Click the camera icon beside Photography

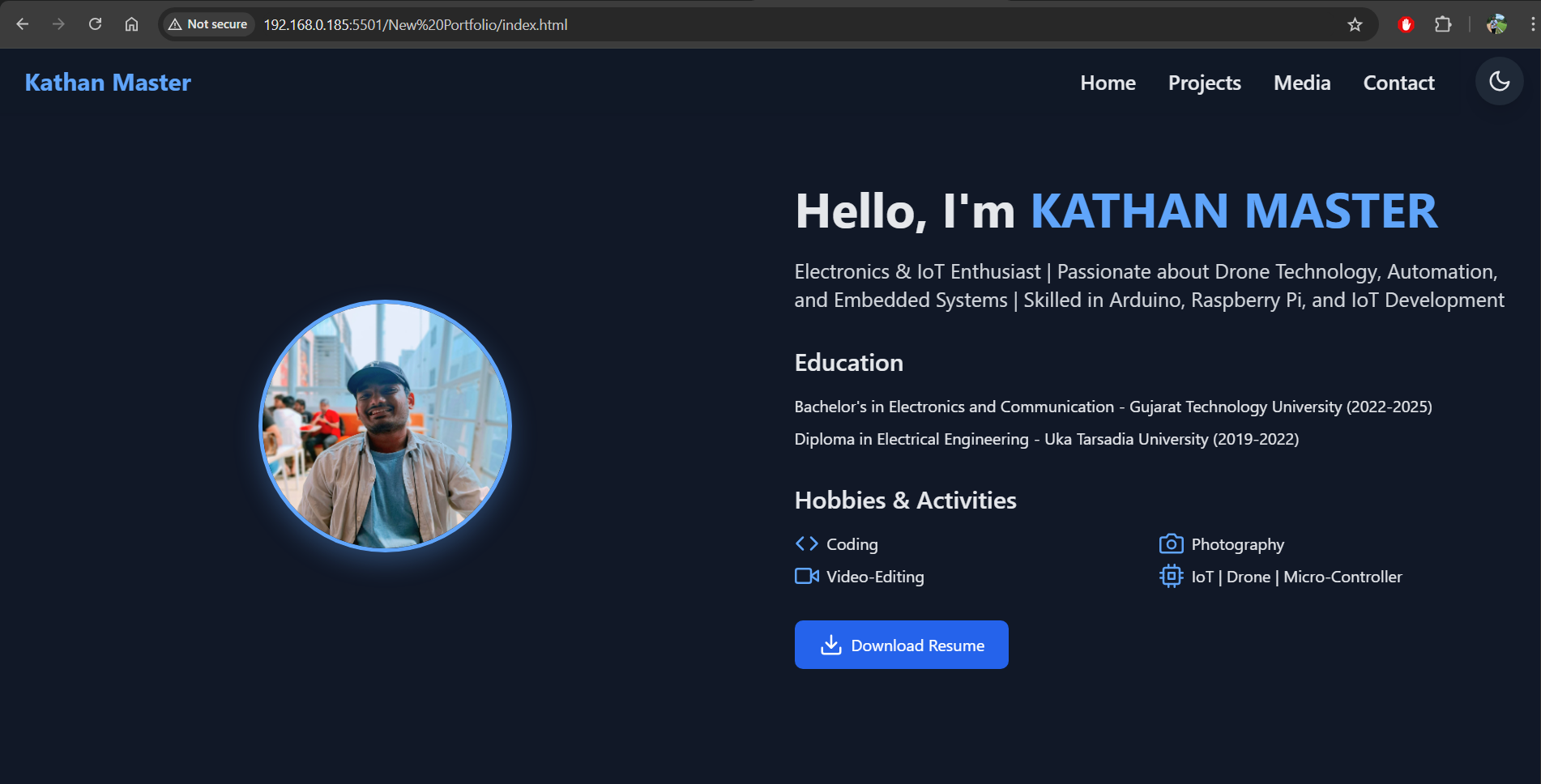pos(1171,543)
